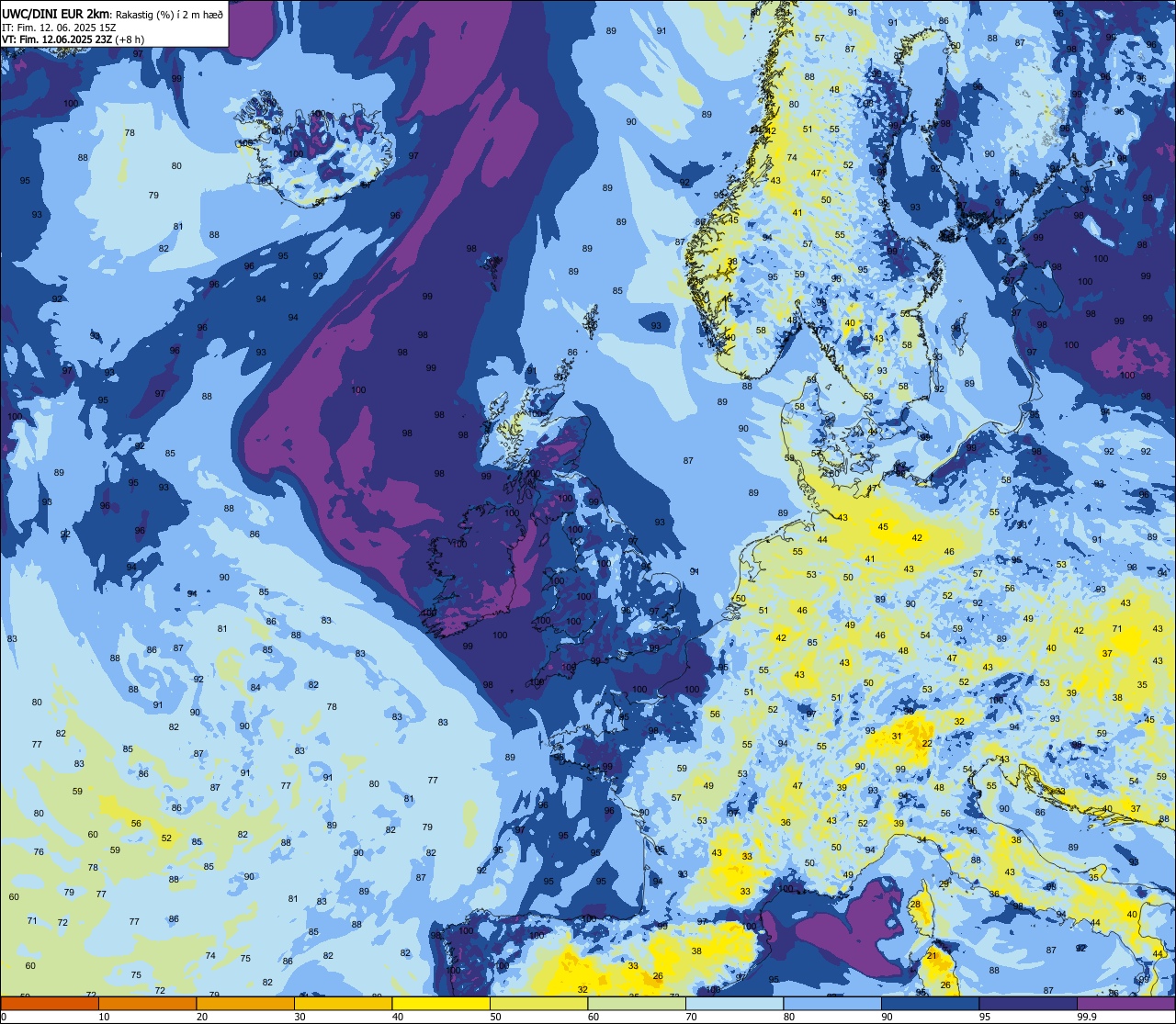
Task: Click the humidity value '21' over Sardinia
Action: coord(932,957)
